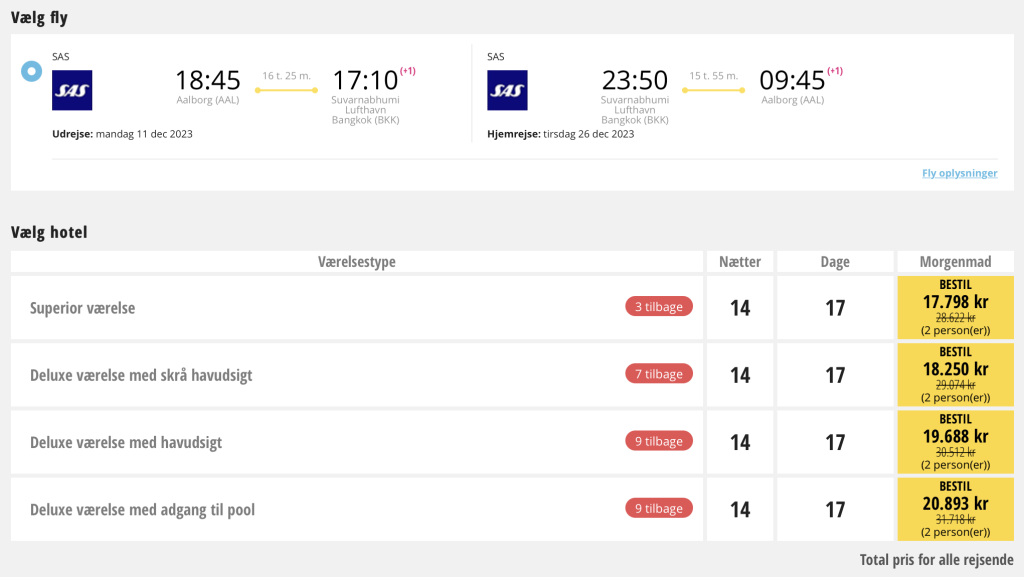The image size is (1024, 577).
Task: Click '9 tilbage' badge on pool row
Action: (x=659, y=508)
